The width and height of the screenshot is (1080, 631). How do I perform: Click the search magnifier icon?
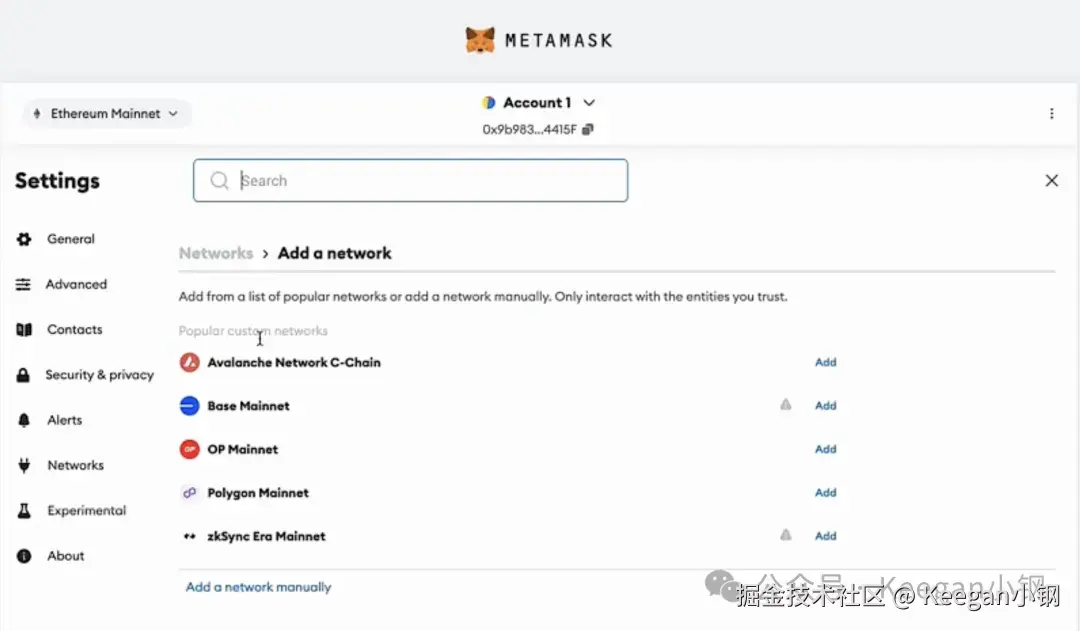219,181
